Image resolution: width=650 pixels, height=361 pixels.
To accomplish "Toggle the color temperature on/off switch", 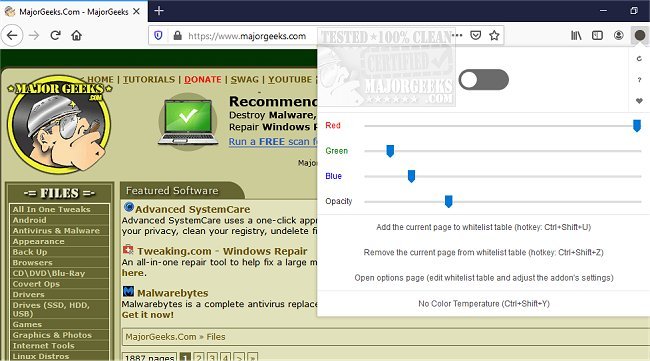I will (484, 80).
